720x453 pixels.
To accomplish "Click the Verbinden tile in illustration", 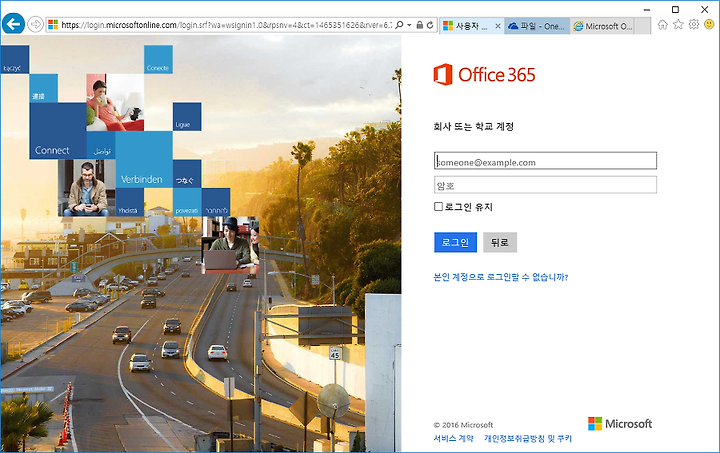I will point(144,160).
